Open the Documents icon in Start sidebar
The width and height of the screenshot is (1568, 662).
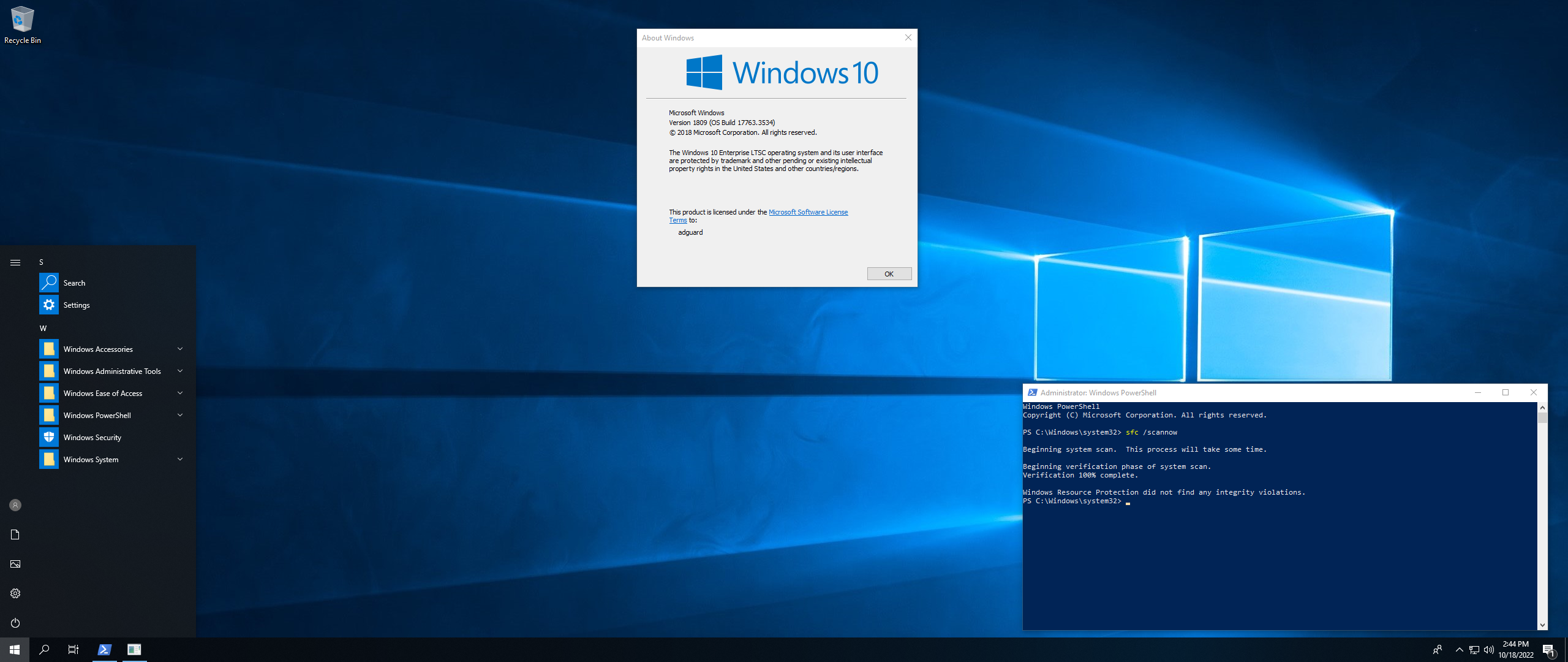[x=15, y=535]
